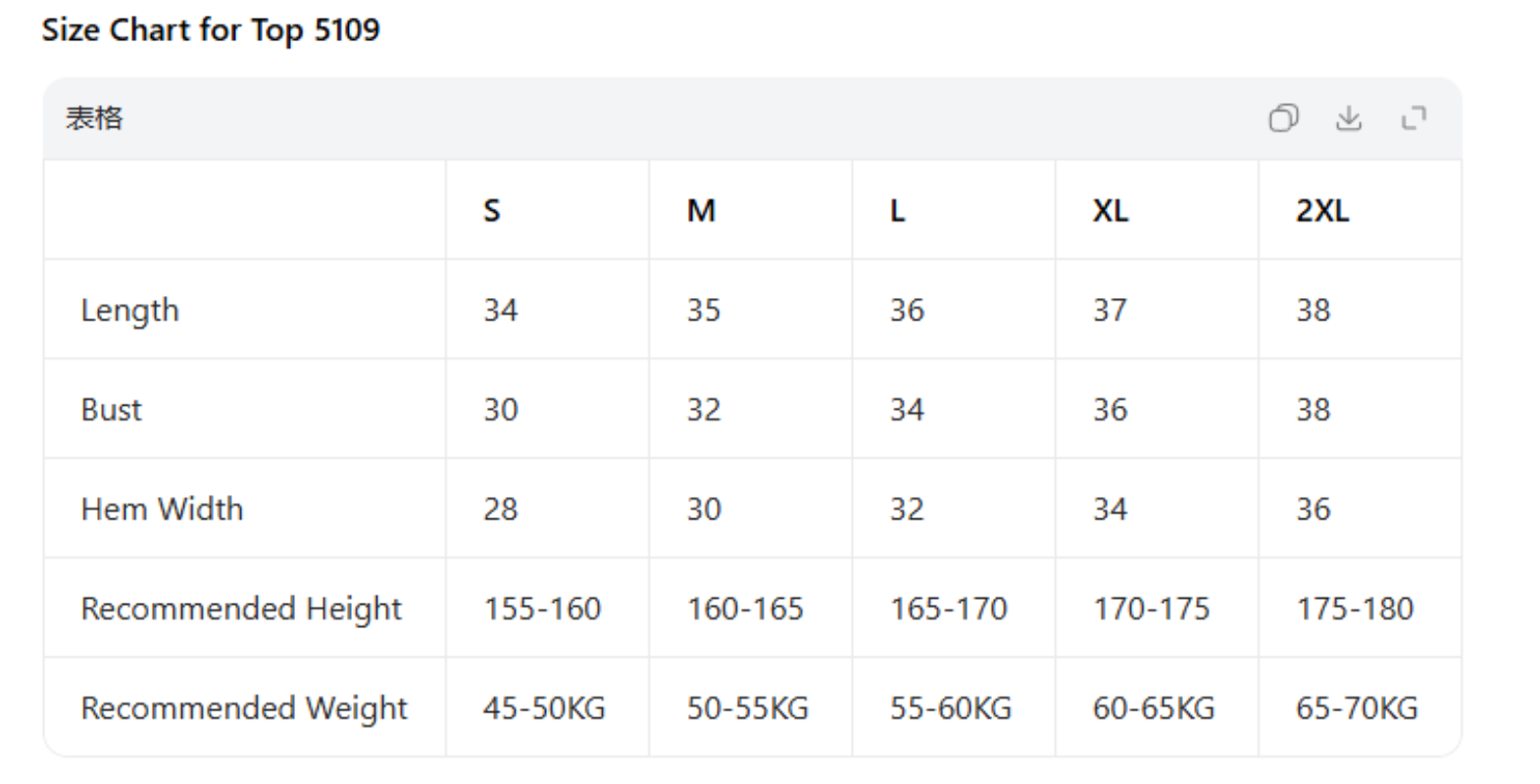Select the Recommended Height row label
This screenshot has width=1540, height=784.
241,610
